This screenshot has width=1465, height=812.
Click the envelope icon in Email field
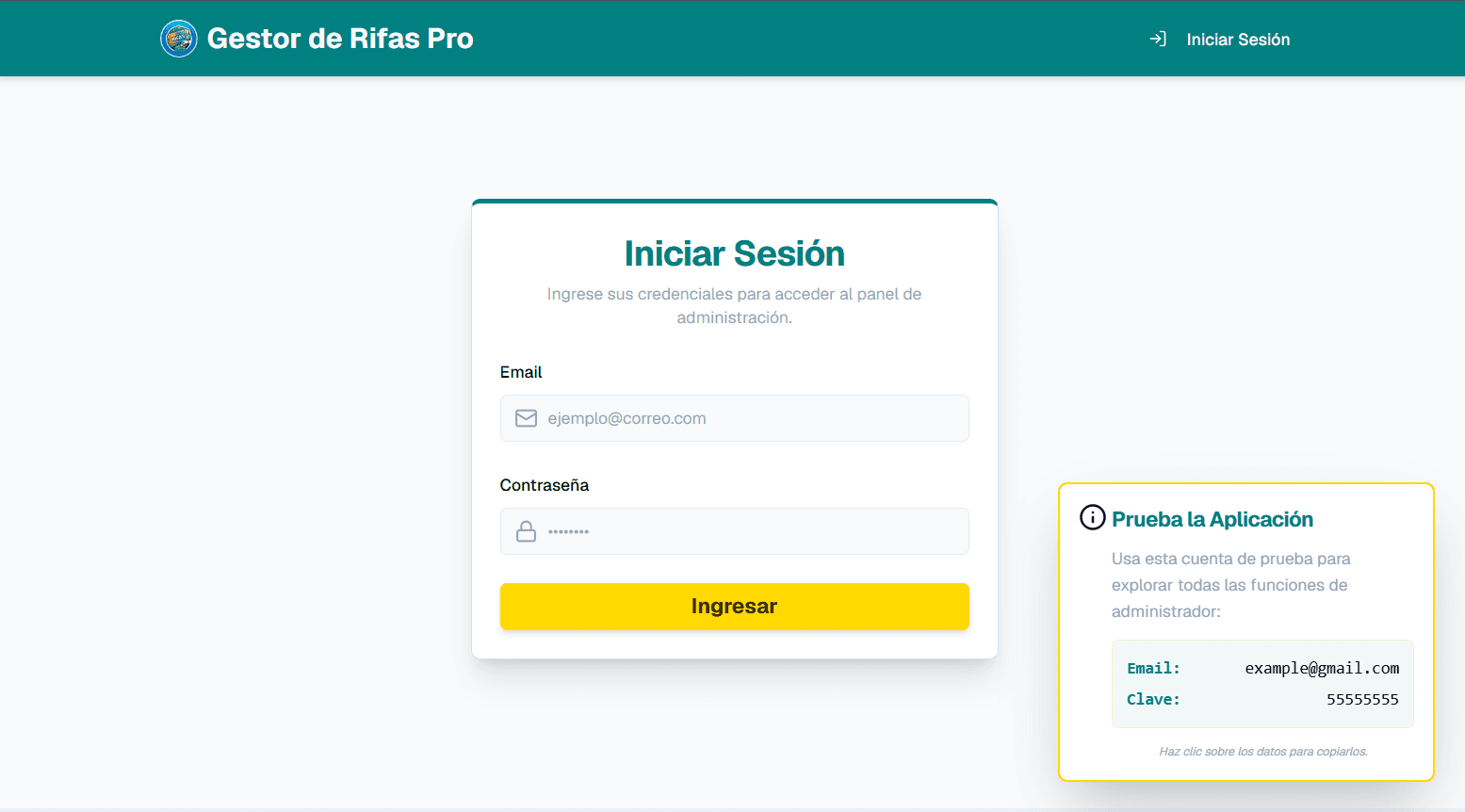[526, 418]
